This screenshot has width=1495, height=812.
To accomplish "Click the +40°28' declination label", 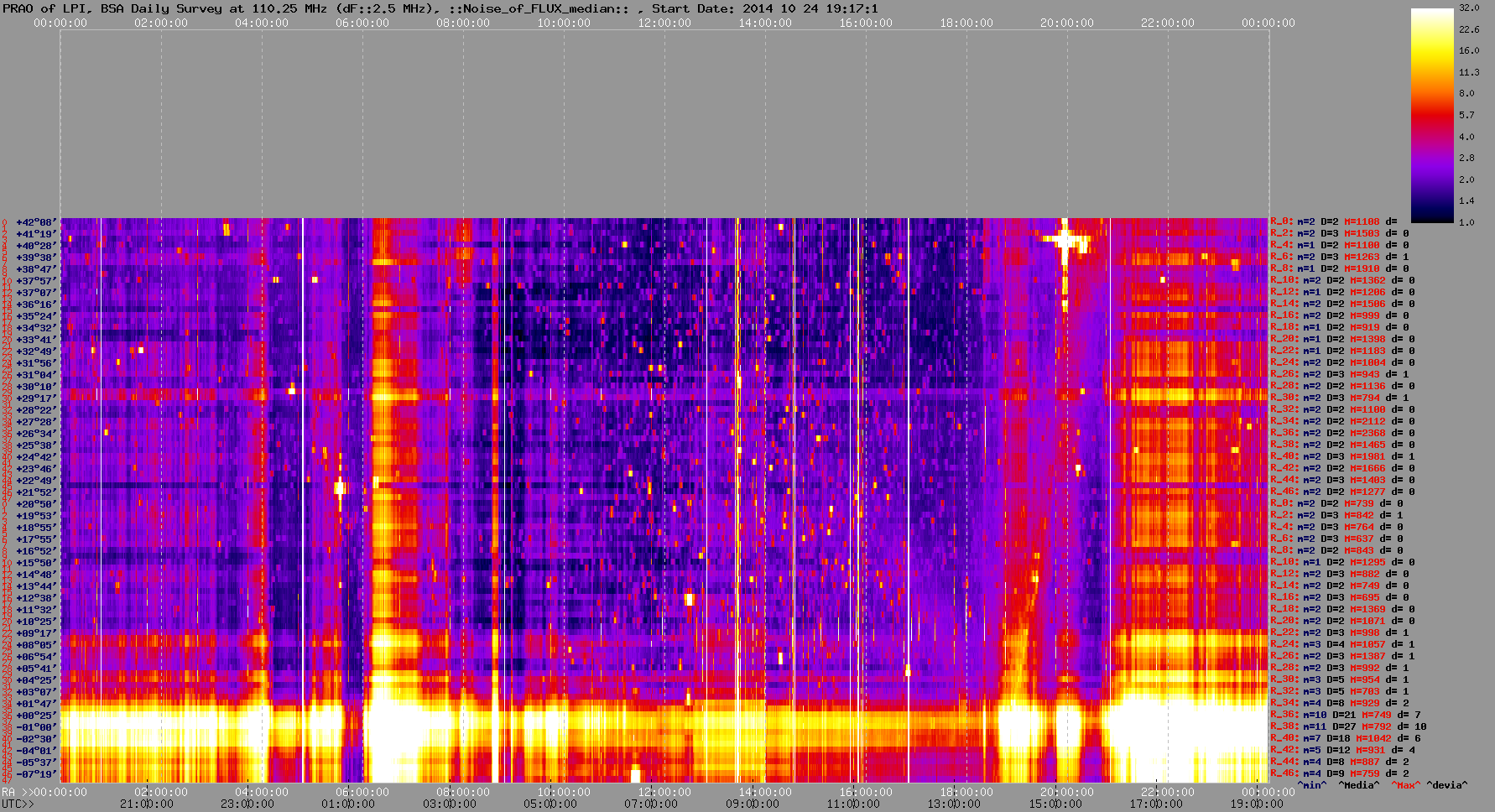I will click(x=36, y=246).
